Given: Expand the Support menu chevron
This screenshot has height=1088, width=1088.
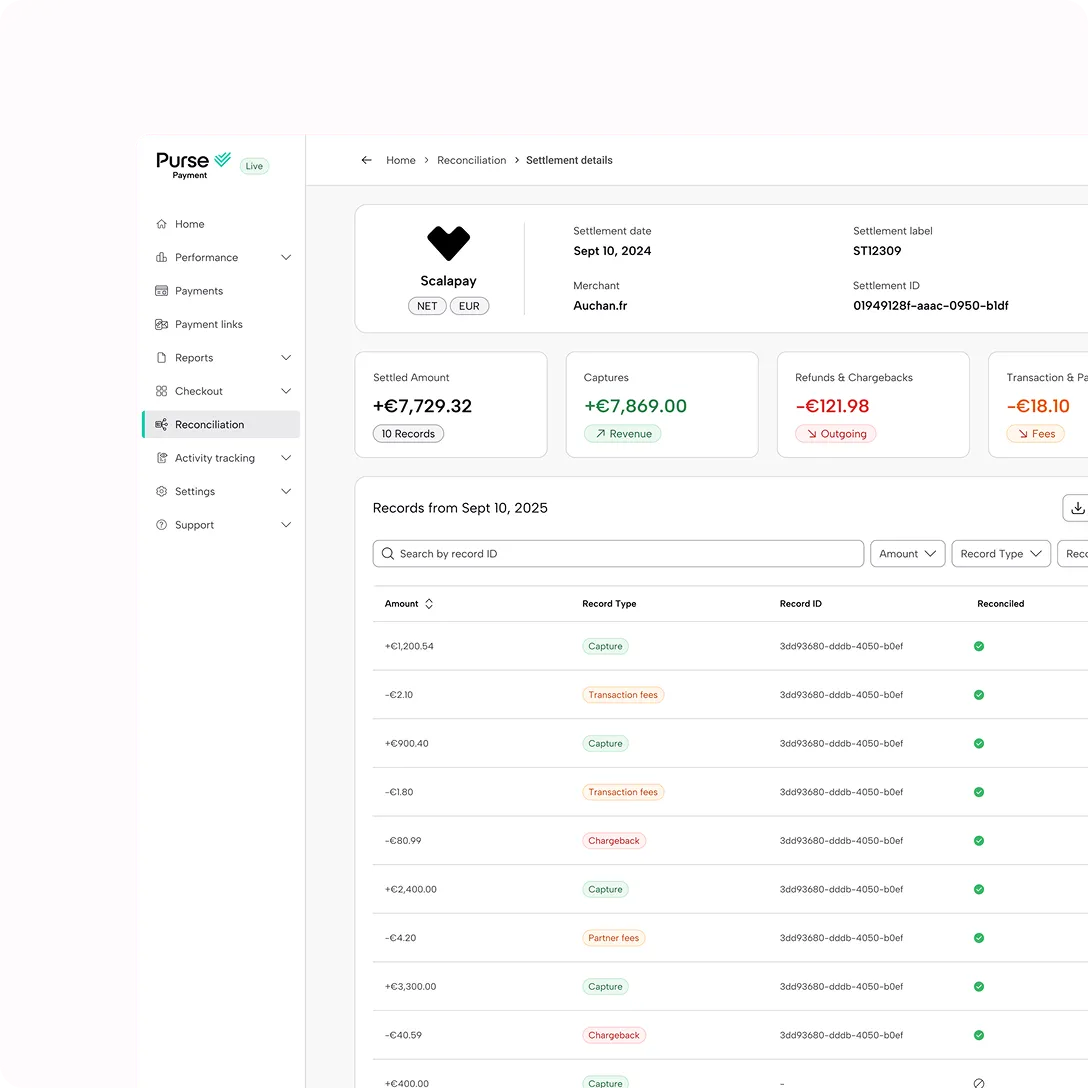Looking at the screenshot, I should [286, 525].
